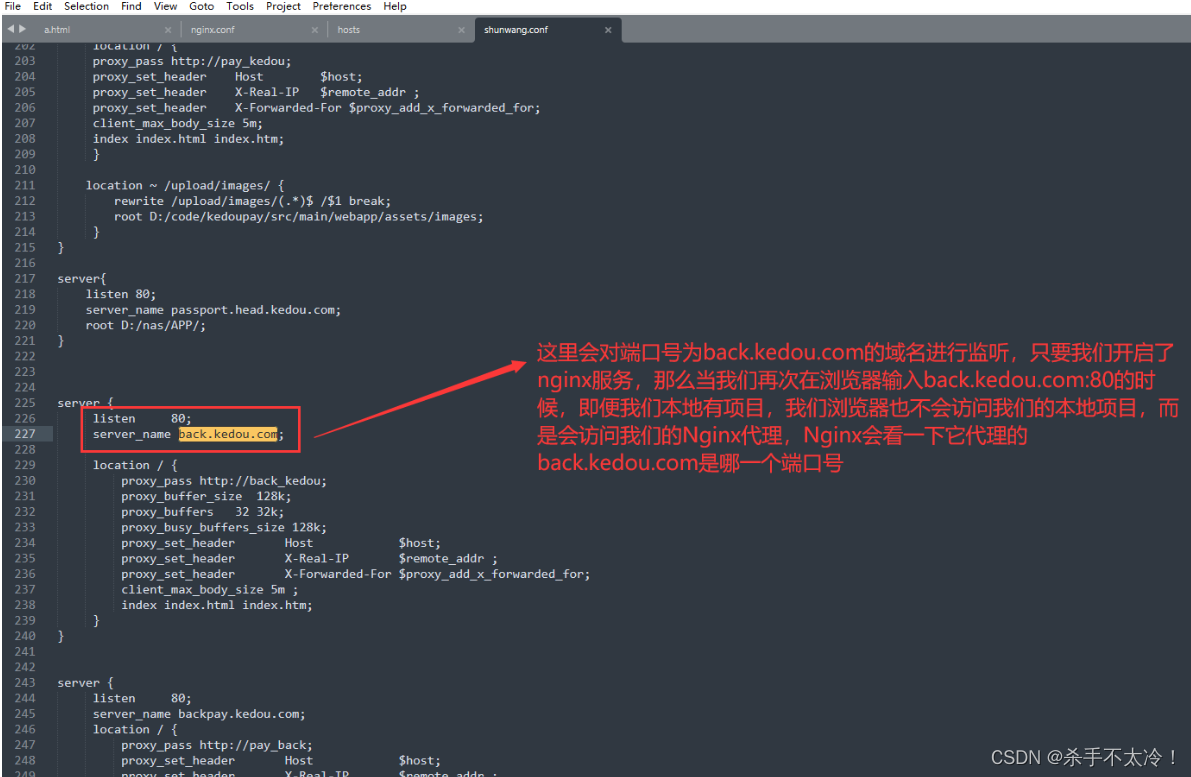
Task: Click line number 227 in the gutter
Action: (x=25, y=434)
